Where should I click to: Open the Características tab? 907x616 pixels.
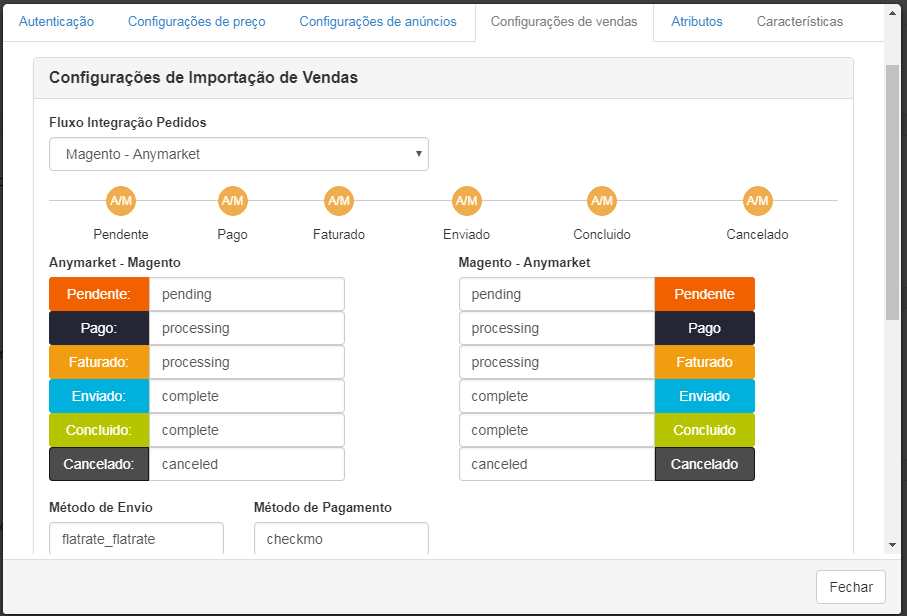click(800, 21)
